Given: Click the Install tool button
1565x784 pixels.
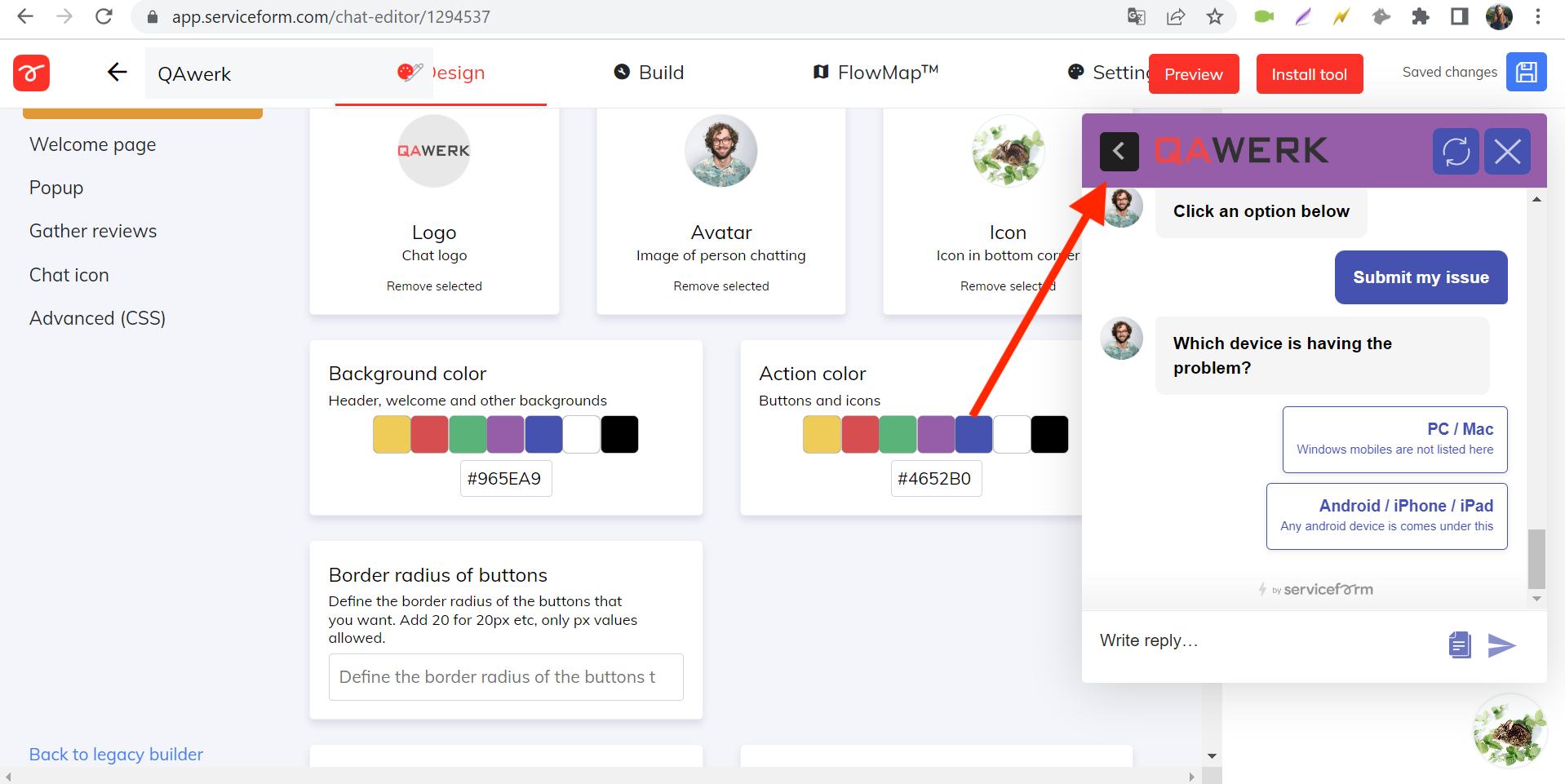Looking at the screenshot, I should [x=1309, y=74].
